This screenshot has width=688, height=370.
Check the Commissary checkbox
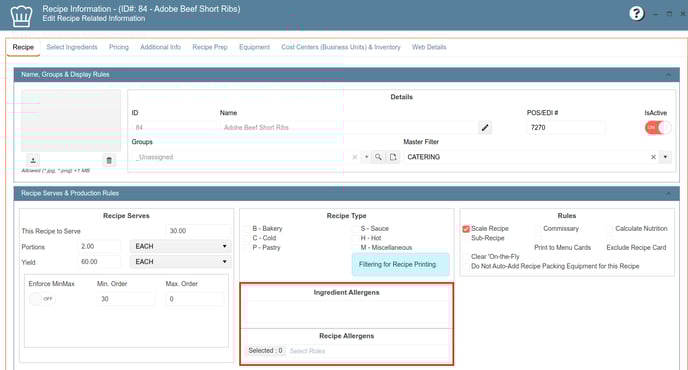(538, 229)
